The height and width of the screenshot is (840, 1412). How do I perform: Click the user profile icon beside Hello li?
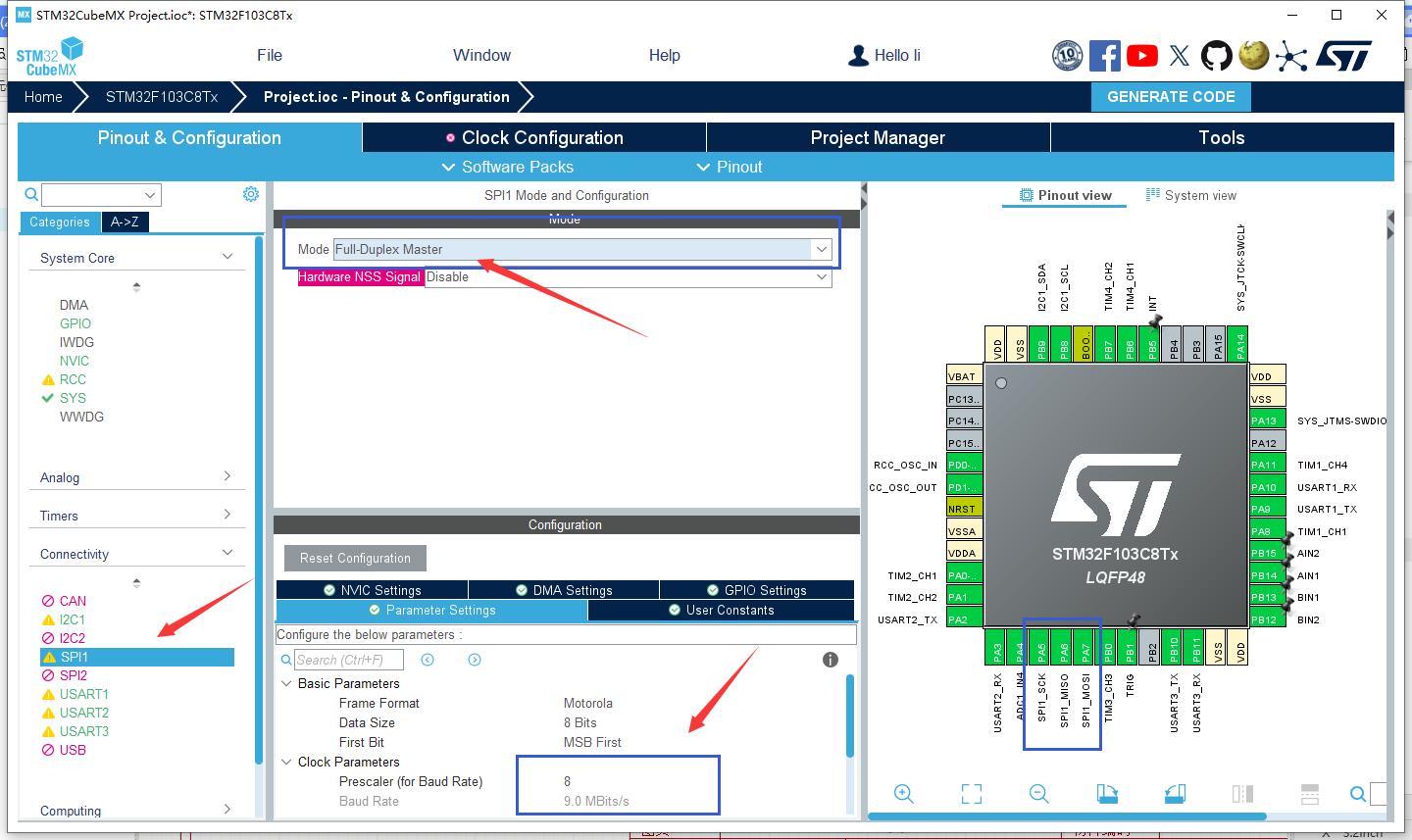click(x=858, y=56)
